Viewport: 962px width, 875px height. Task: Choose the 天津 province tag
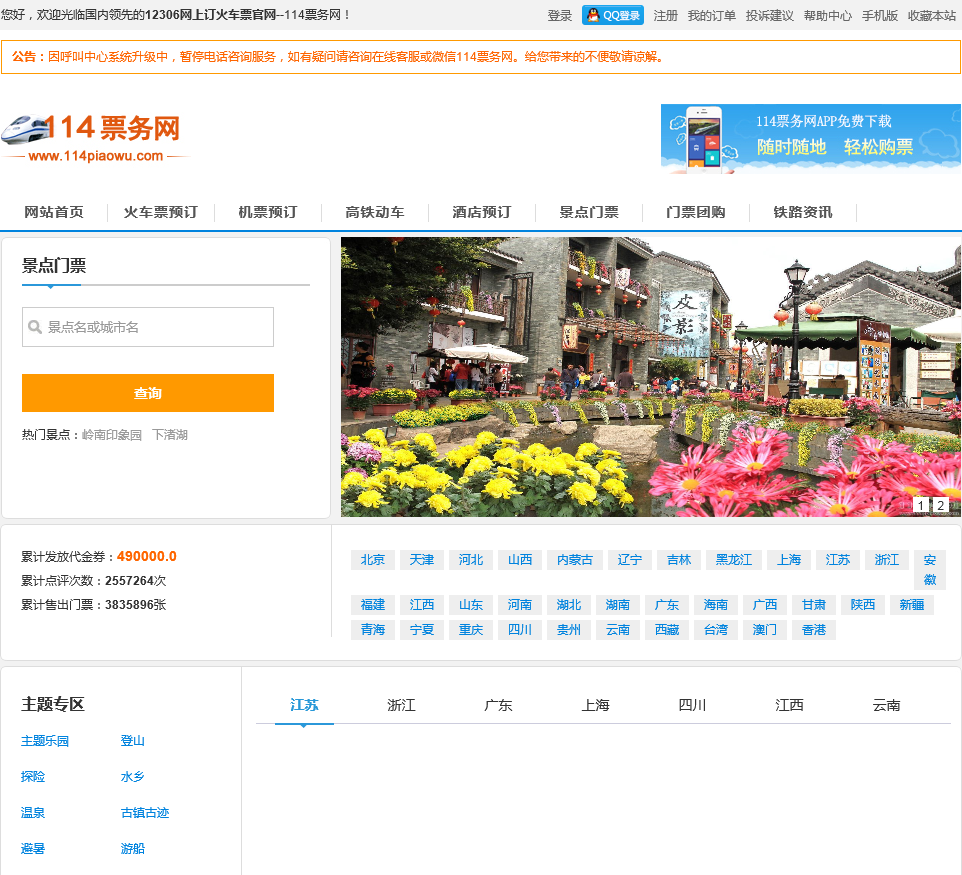421,560
